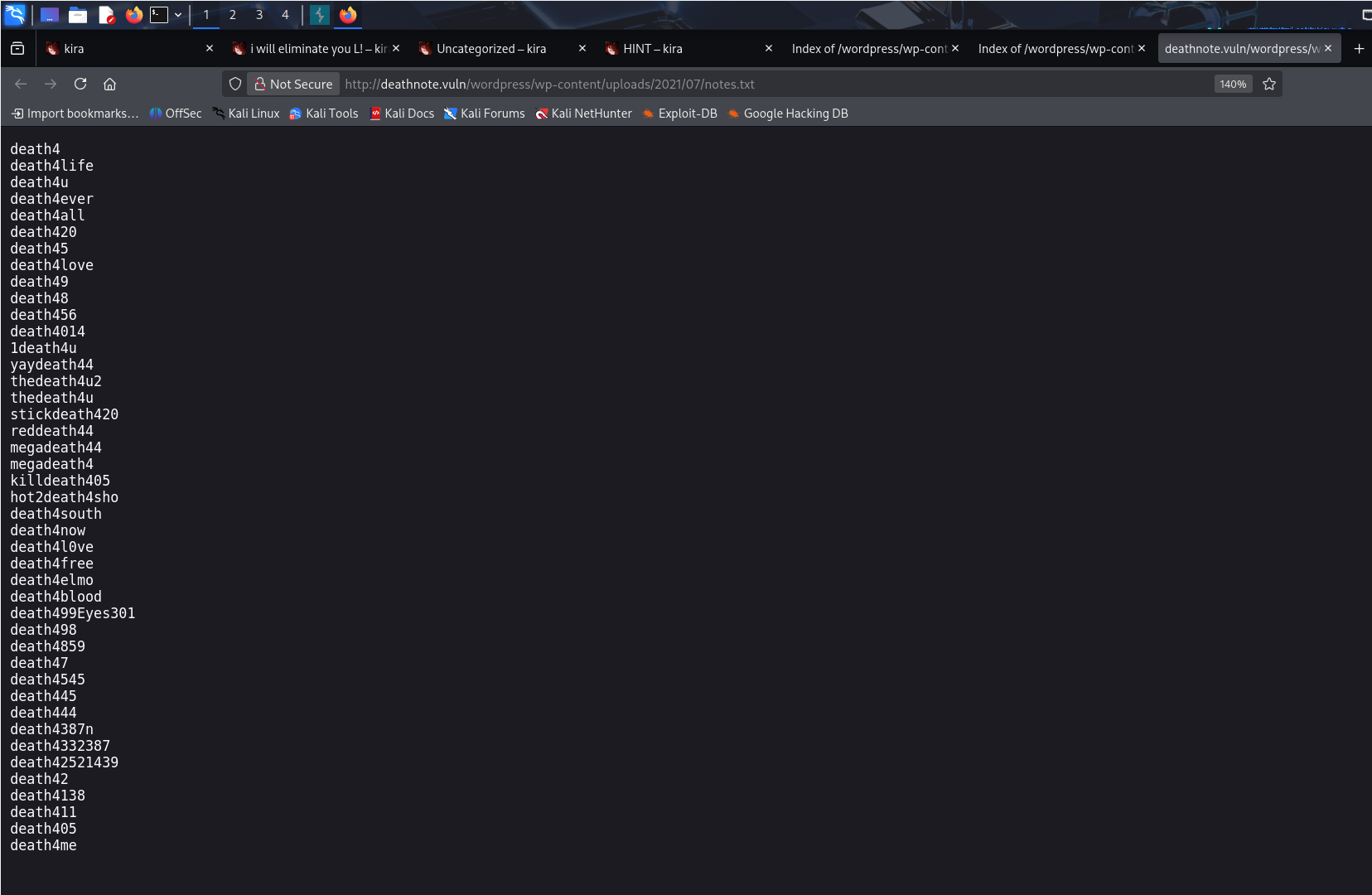Screen dimensions: 1372x895
Task: Click the "killdeath405" line
Action: click(x=60, y=481)
